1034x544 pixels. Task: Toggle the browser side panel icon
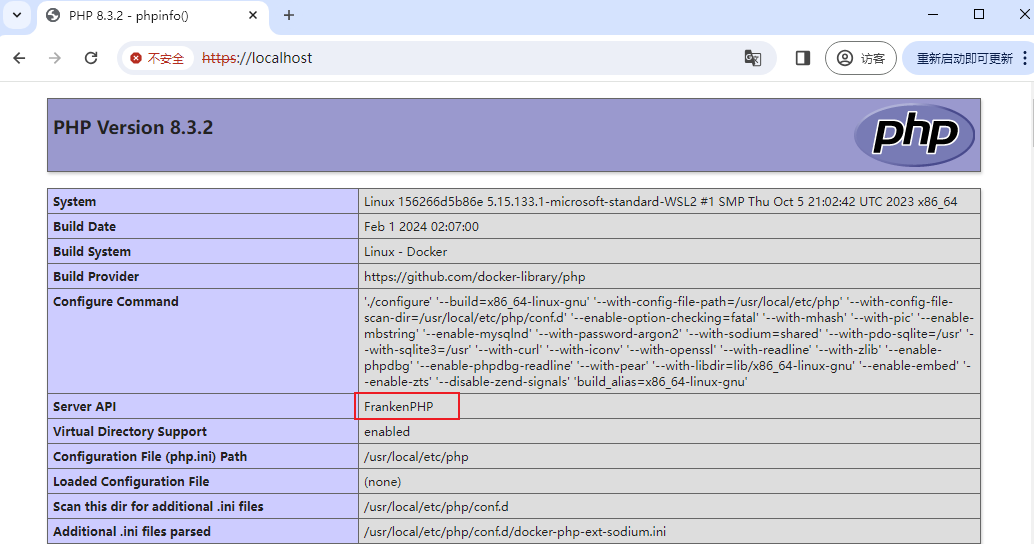[803, 58]
